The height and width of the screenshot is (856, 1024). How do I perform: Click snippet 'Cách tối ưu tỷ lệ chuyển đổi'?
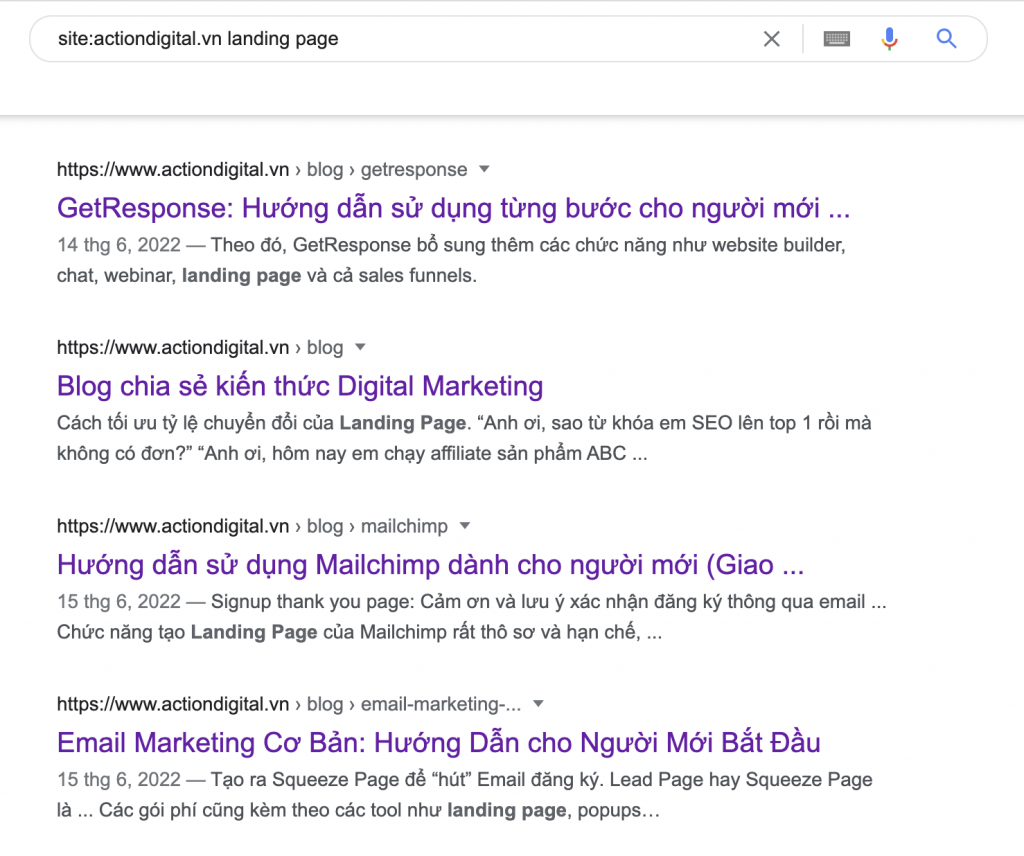[464, 438]
